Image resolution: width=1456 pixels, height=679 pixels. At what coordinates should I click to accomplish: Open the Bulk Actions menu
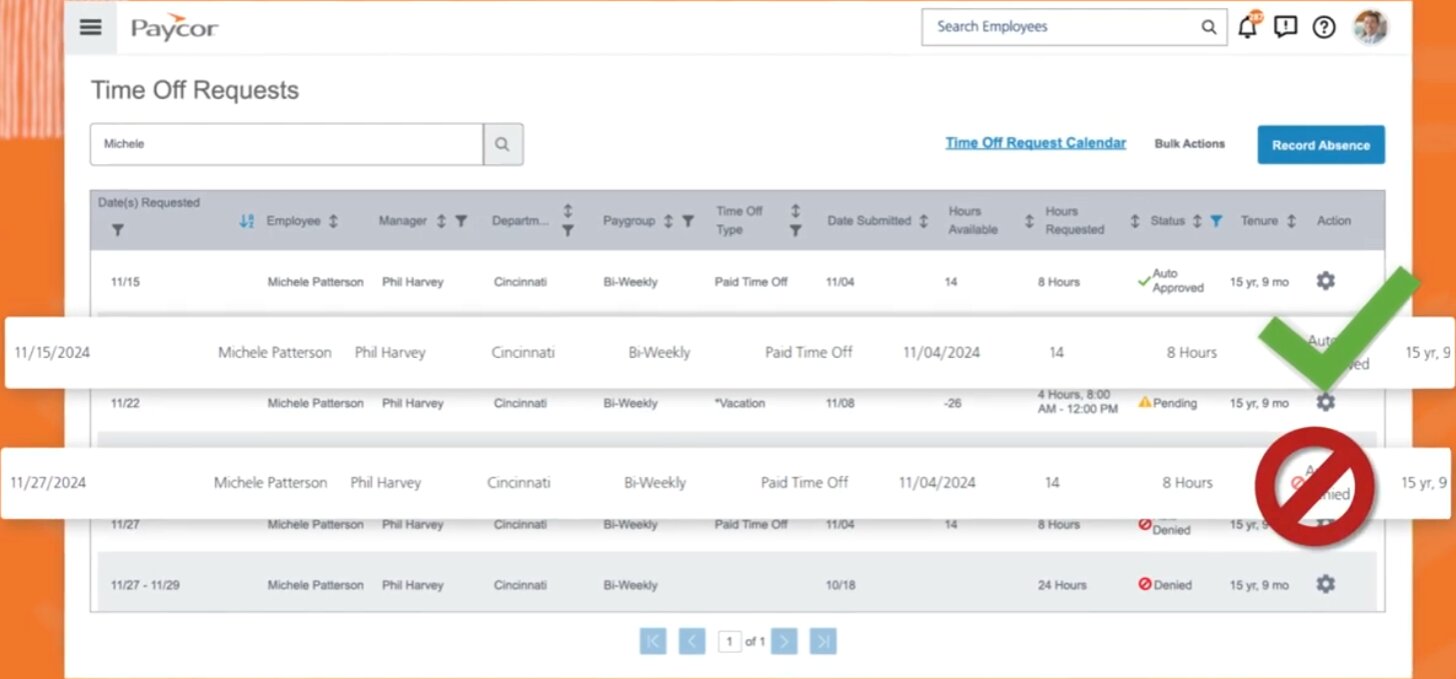tap(1189, 144)
